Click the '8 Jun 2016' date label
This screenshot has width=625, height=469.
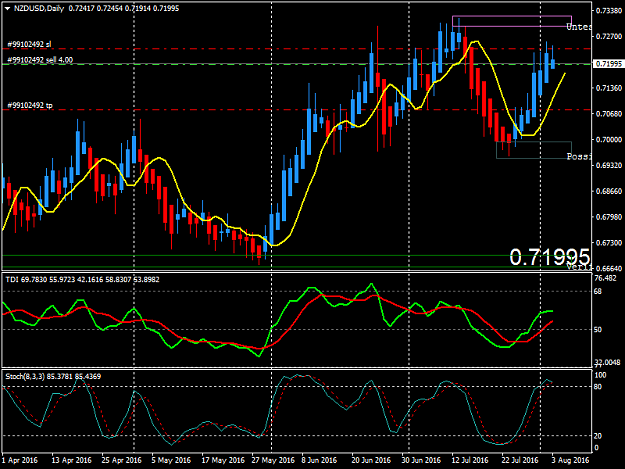coord(319,460)
